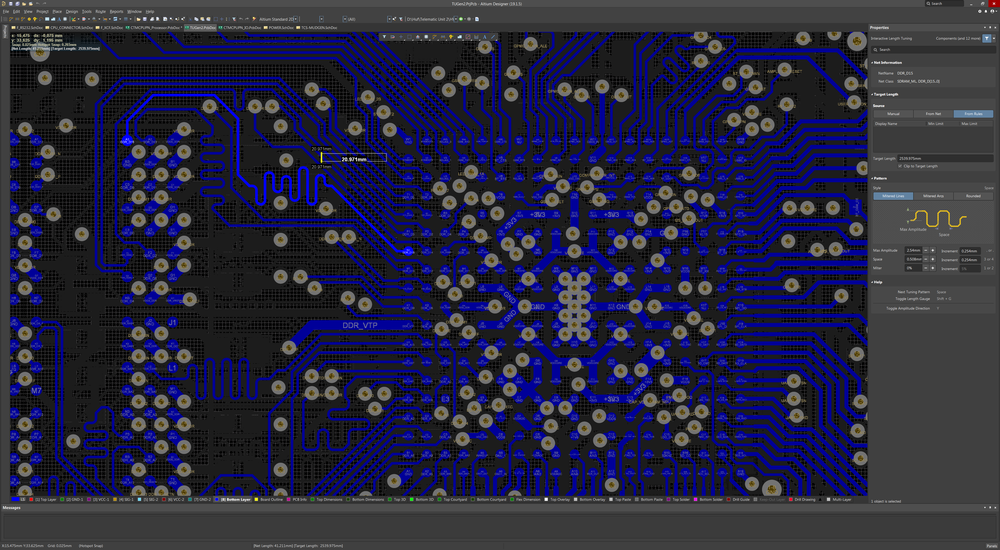Click the Properties panel search field

(930, 49)
